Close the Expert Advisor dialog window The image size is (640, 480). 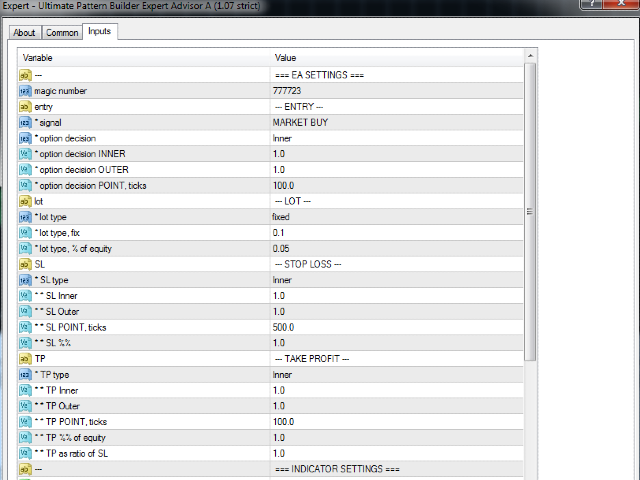pyautogui.click(x=620, y=4)
